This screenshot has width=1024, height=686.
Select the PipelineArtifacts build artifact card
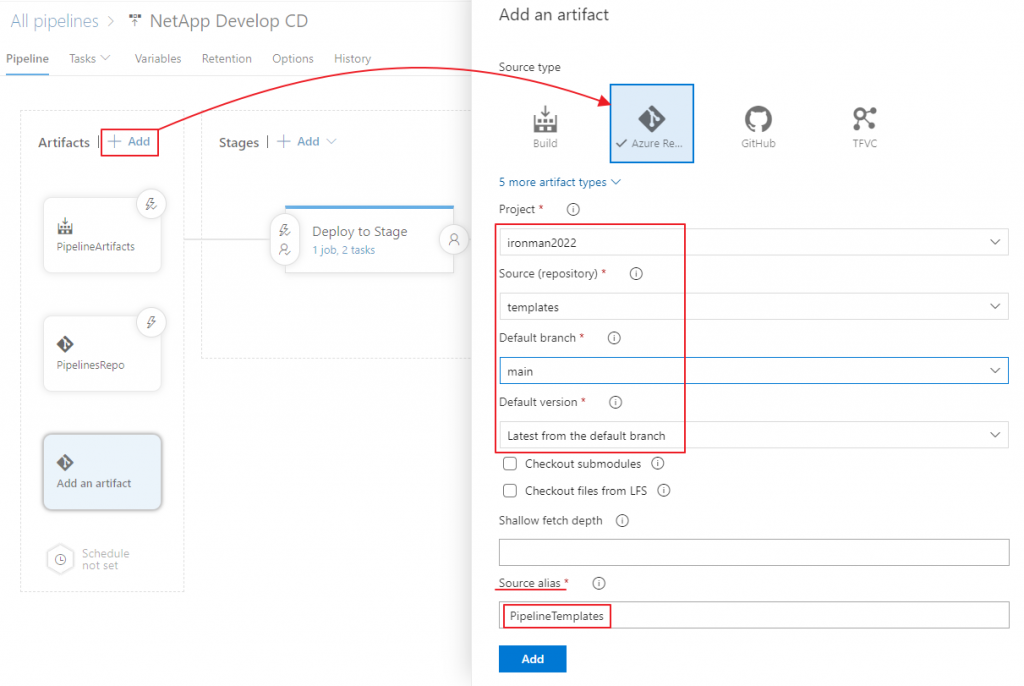(x=102, y=235)
